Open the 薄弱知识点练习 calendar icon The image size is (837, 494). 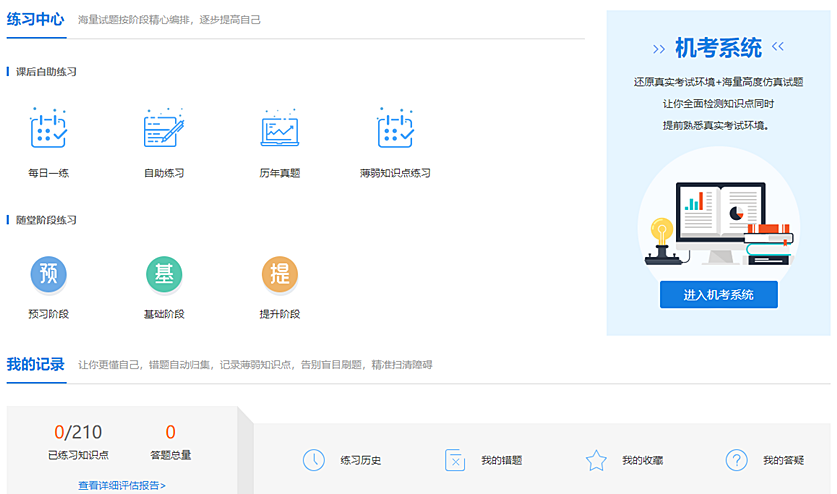click(395, 128)
